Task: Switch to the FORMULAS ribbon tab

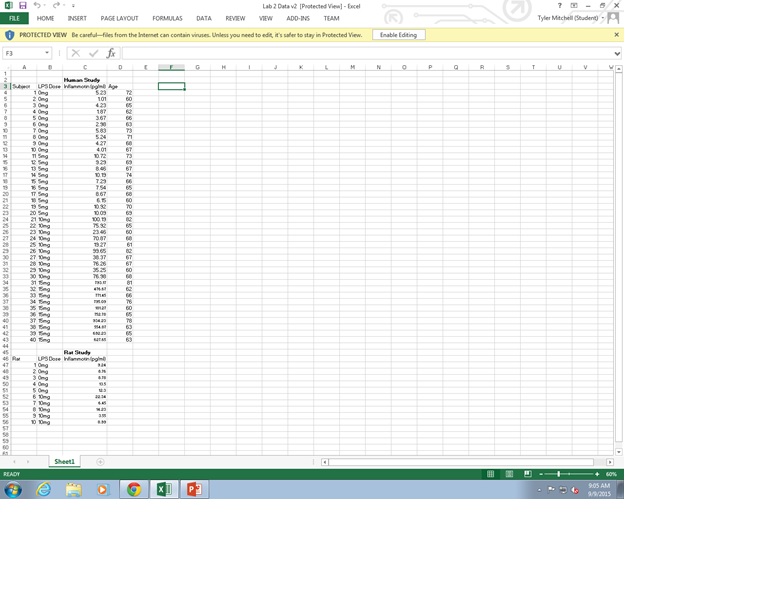Action: (x=167, y=18)
